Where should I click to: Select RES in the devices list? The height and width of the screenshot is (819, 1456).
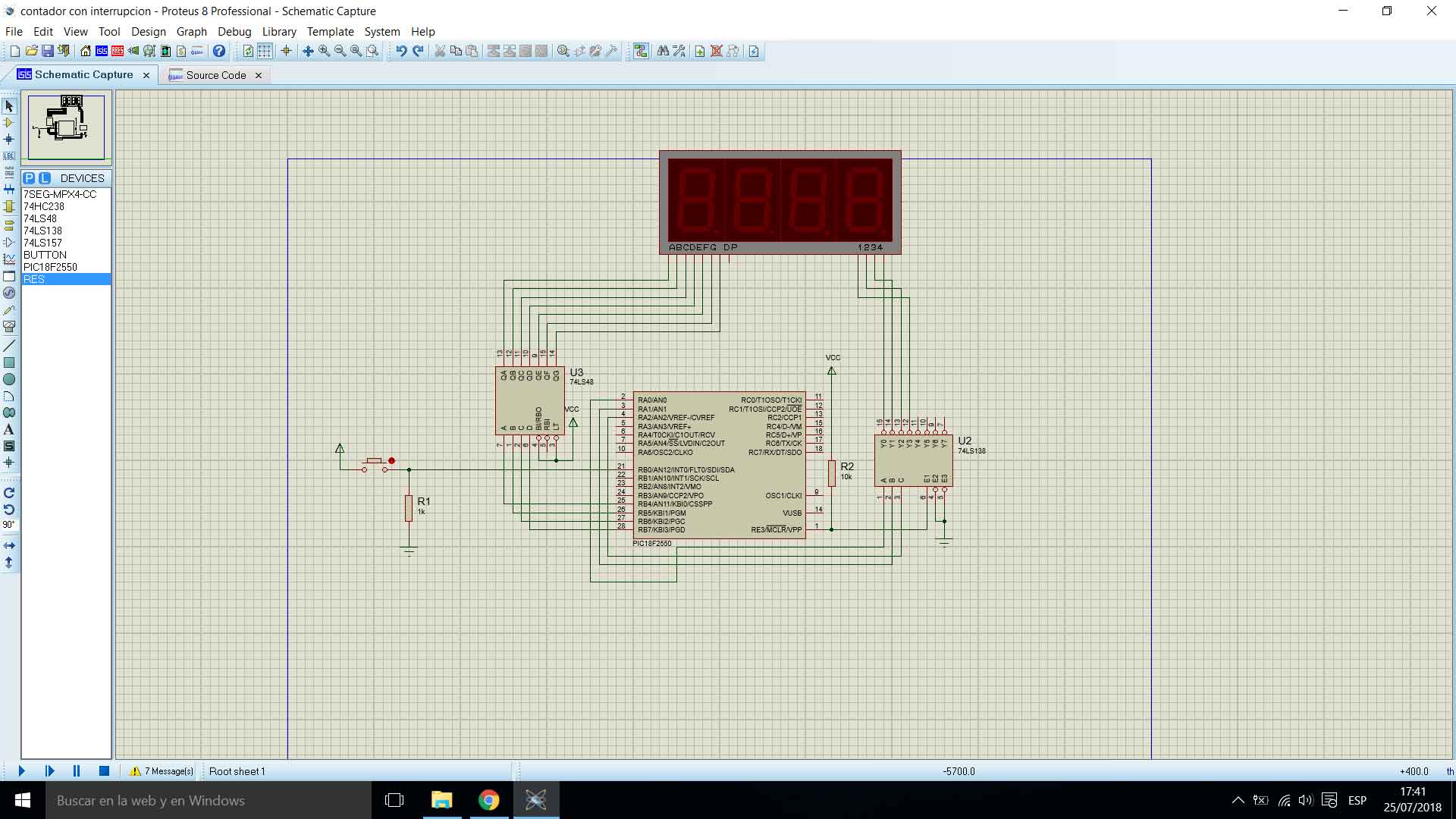click(x=66, y=279)
